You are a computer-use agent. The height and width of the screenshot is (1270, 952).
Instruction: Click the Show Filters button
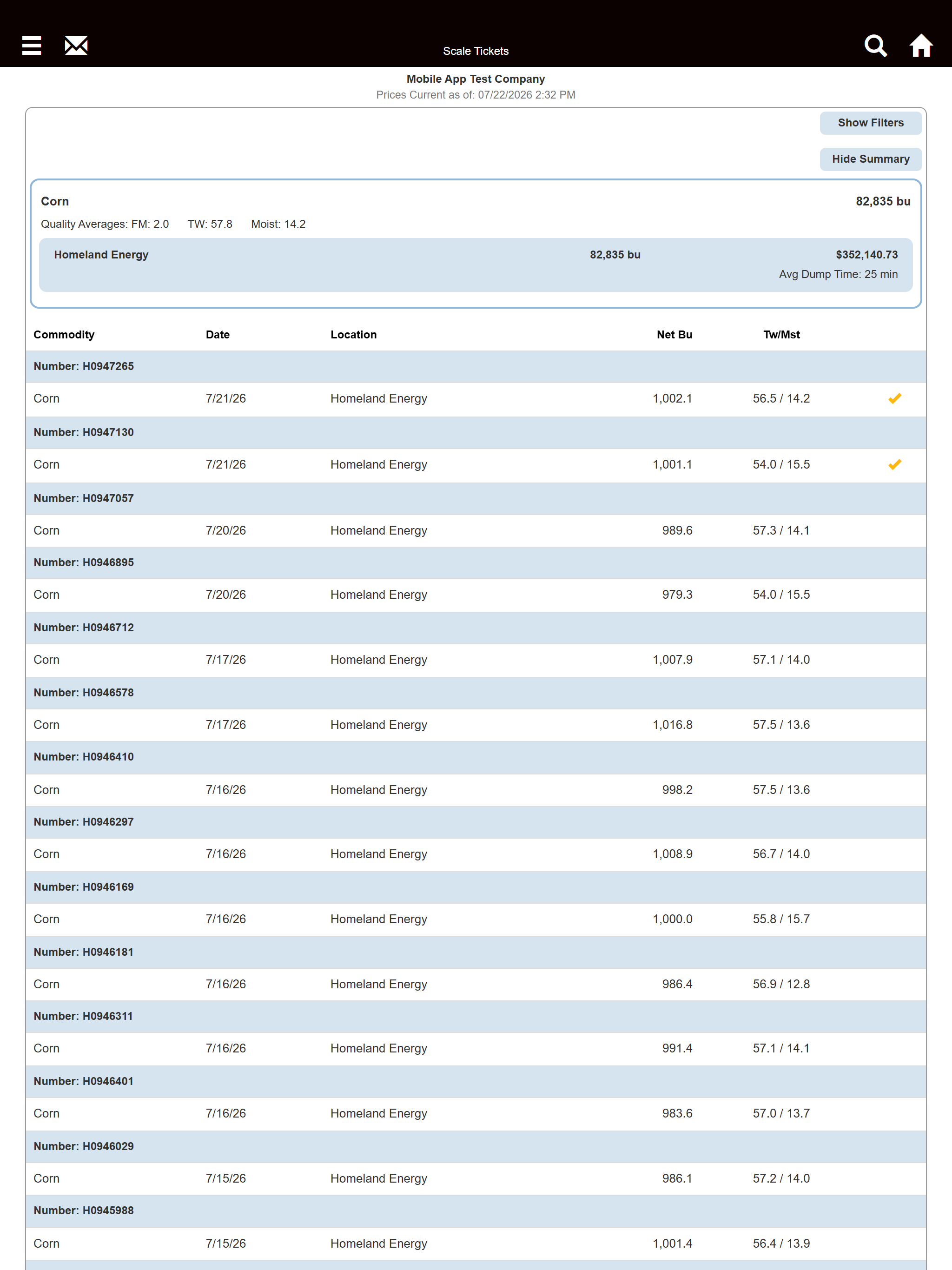pos(871,123)
